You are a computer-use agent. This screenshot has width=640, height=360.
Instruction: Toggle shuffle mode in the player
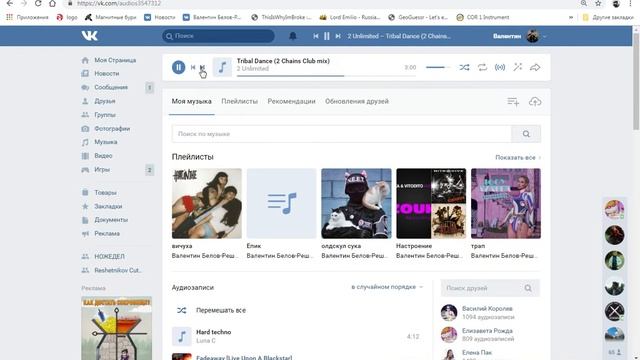point(464,67)
